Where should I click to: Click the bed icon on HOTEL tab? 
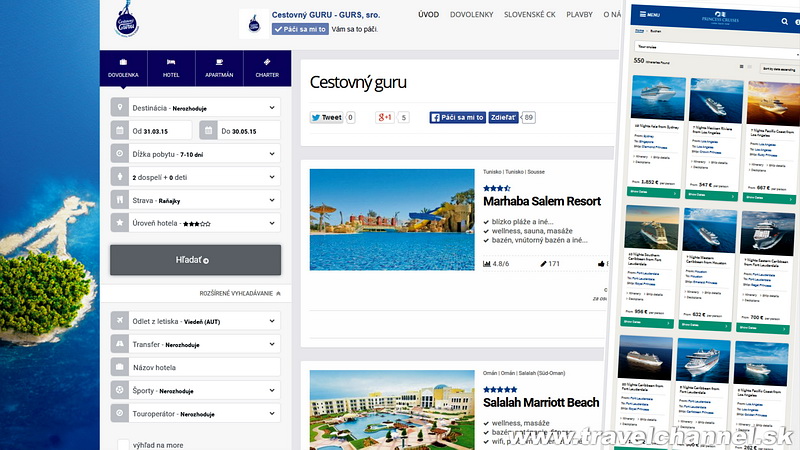171,62
